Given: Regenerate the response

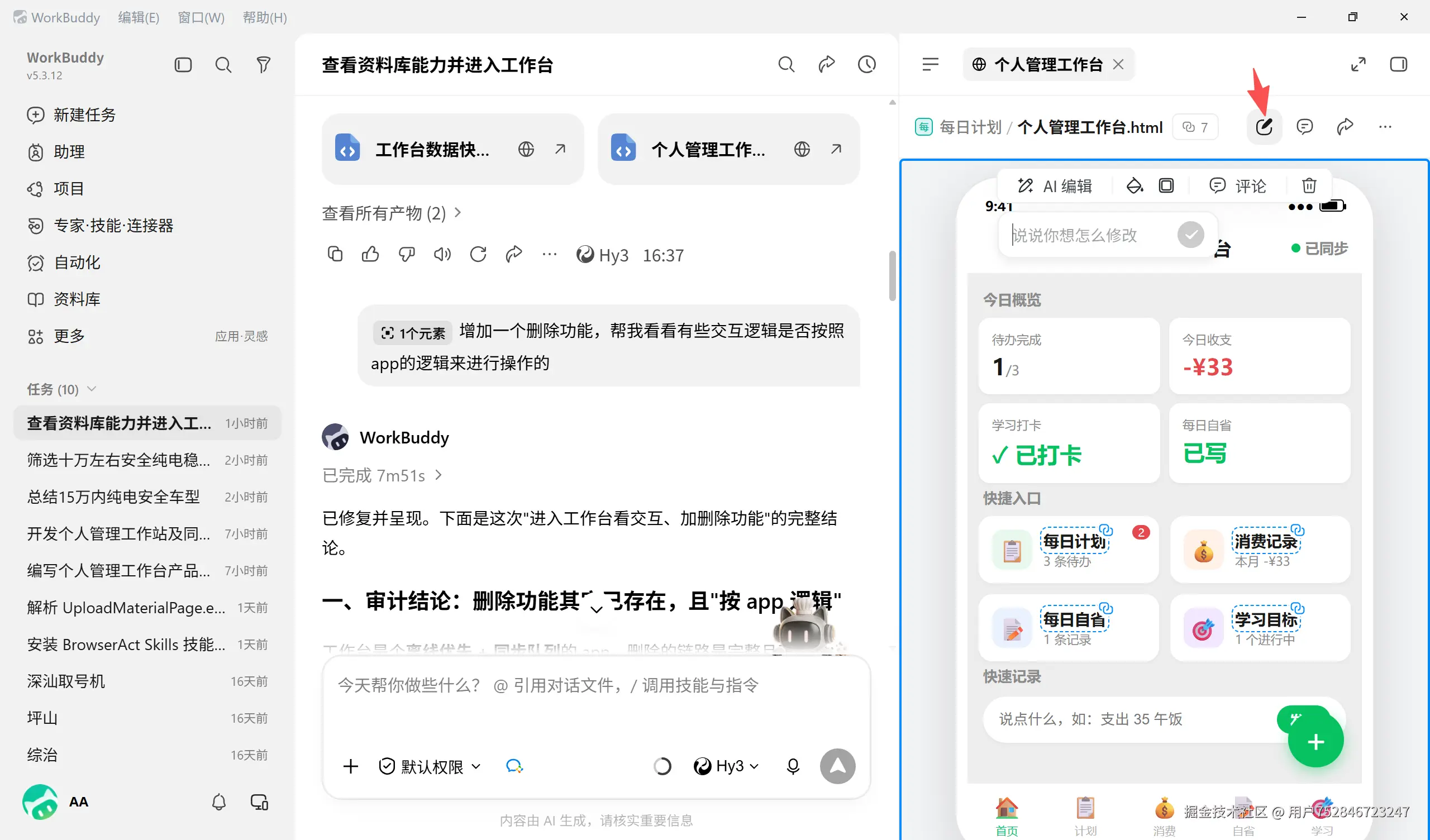Looking at the screenshot, I should pos(478,254).
